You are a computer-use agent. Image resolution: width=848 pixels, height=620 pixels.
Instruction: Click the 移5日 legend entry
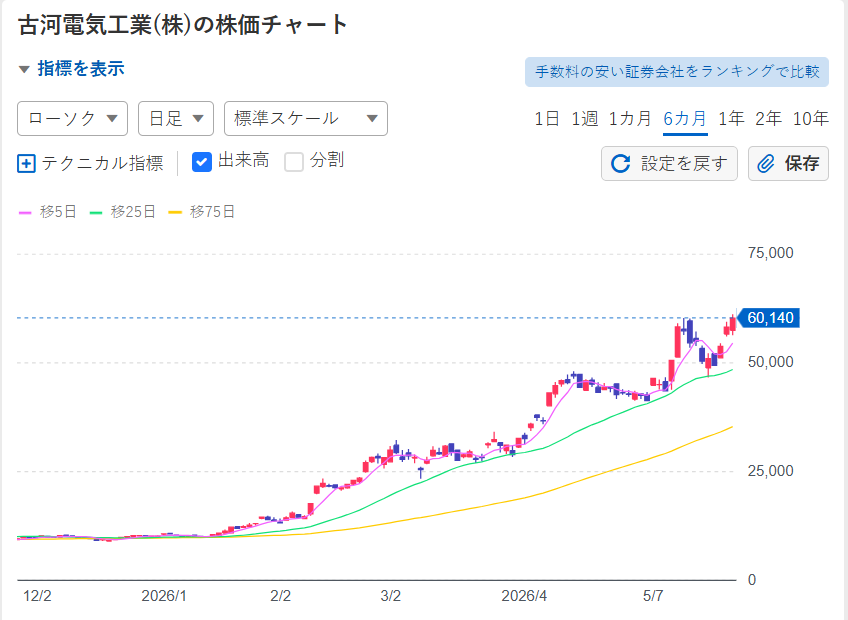(x=48, y=212)
